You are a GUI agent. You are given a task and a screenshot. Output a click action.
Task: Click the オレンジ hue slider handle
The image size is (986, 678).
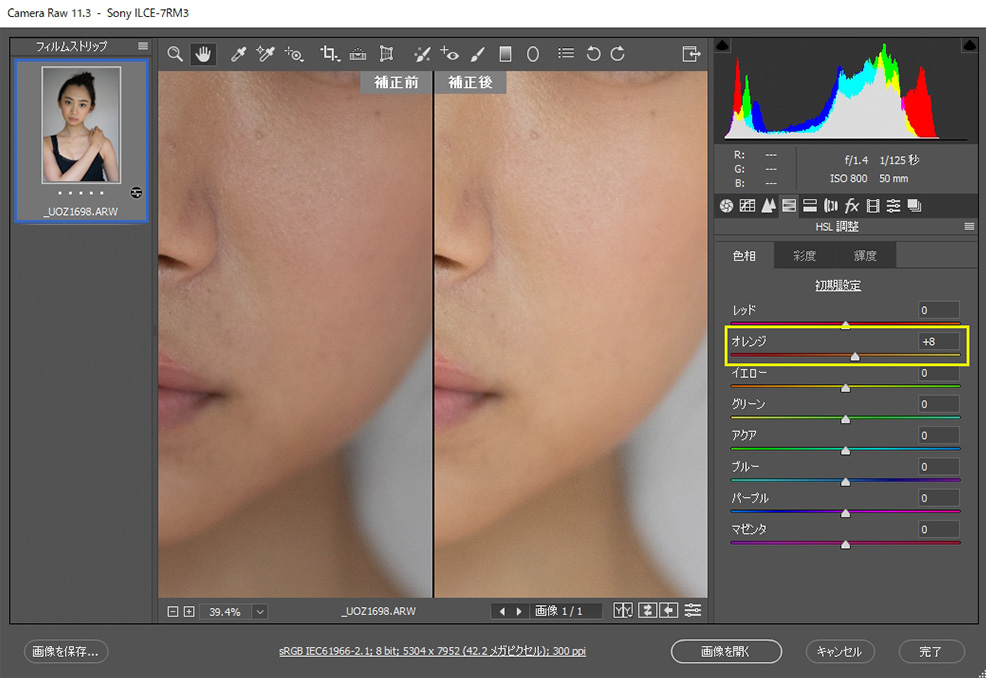tap(855, 357)
